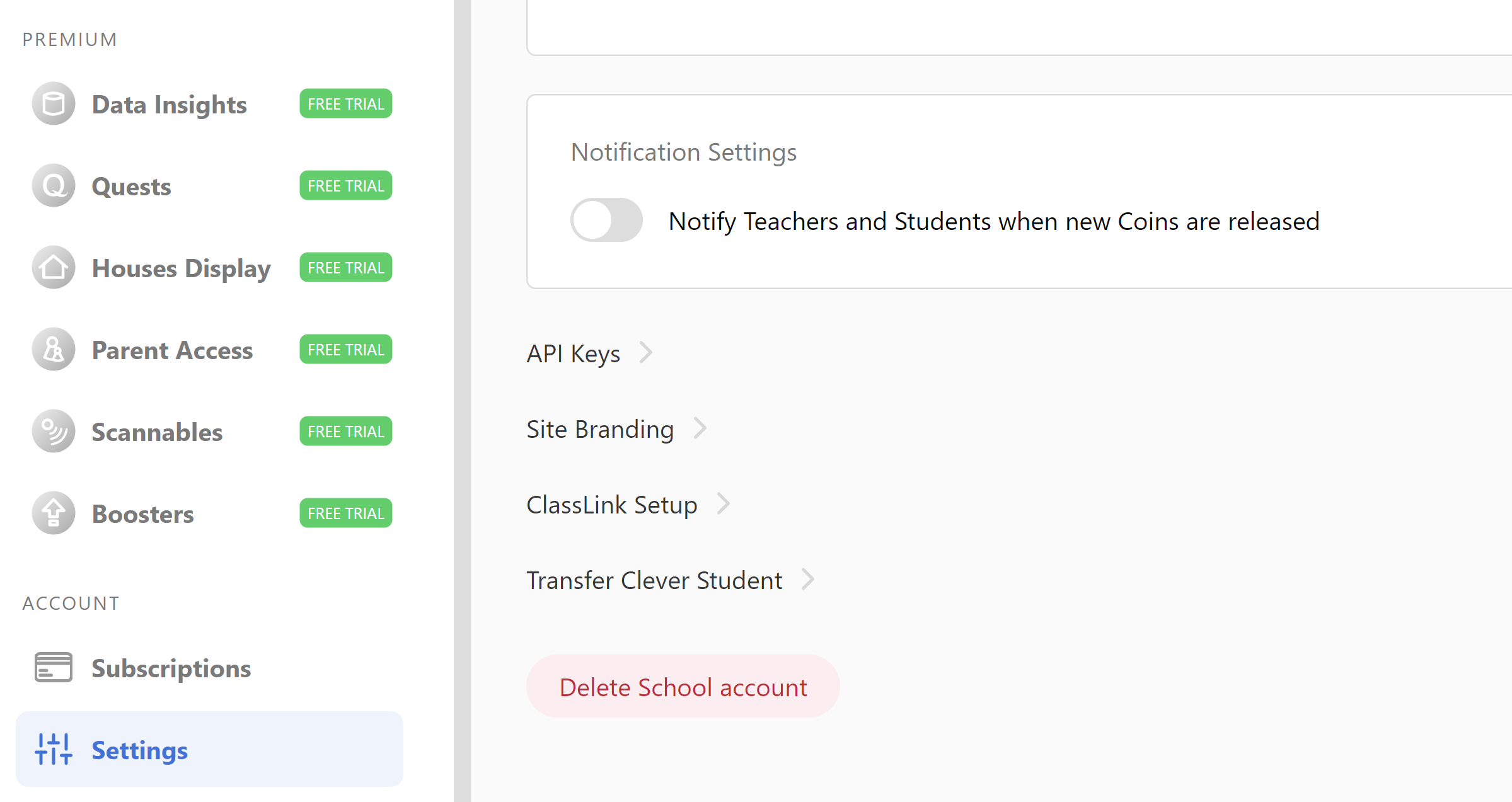Screen dimensions: 1512x802
Task: Expand the ClassLink Setup chevron
Action: pyautogui.click(x=724, y=504)
